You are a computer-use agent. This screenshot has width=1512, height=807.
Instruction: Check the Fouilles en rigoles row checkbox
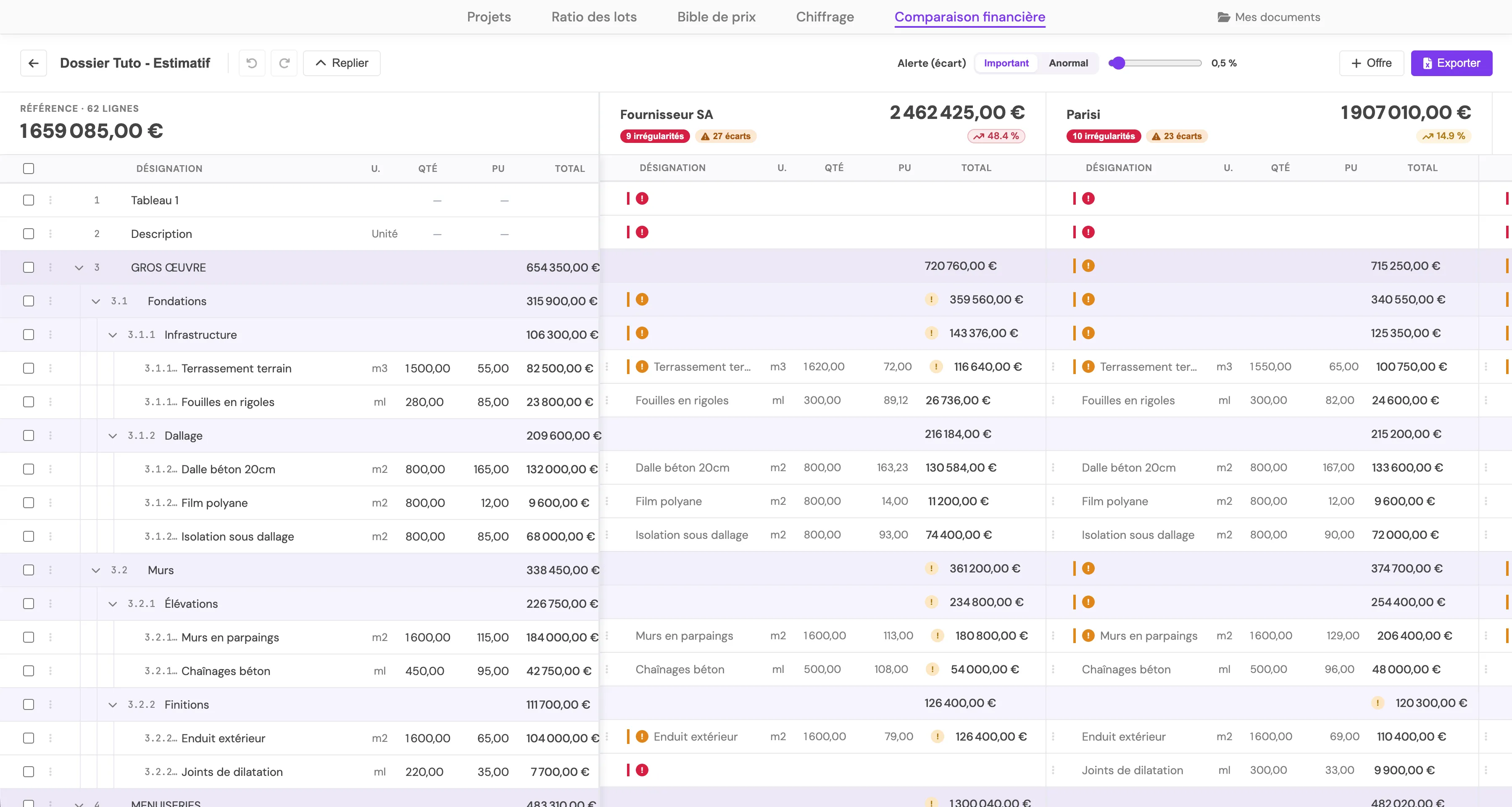28,402
